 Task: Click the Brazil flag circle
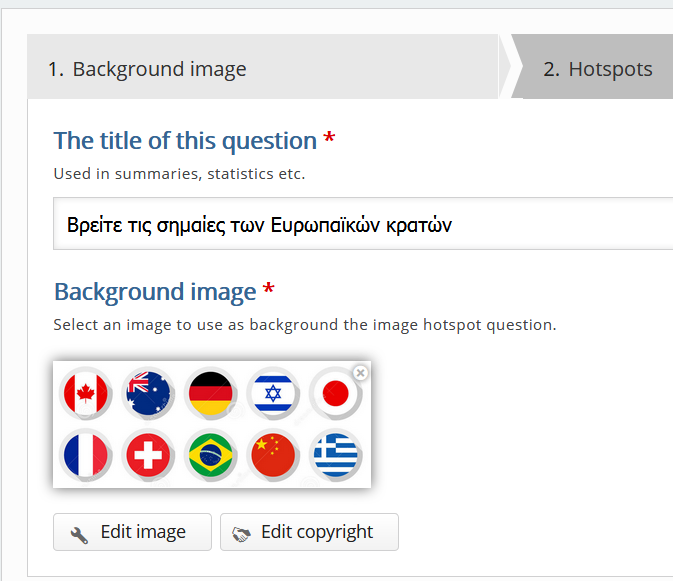[x=210, y=455]
